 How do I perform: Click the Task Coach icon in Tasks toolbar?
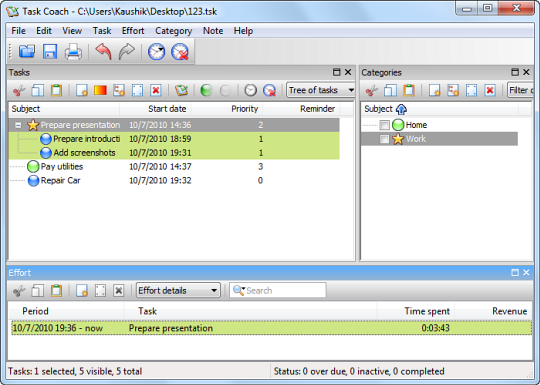coord(181,91)
